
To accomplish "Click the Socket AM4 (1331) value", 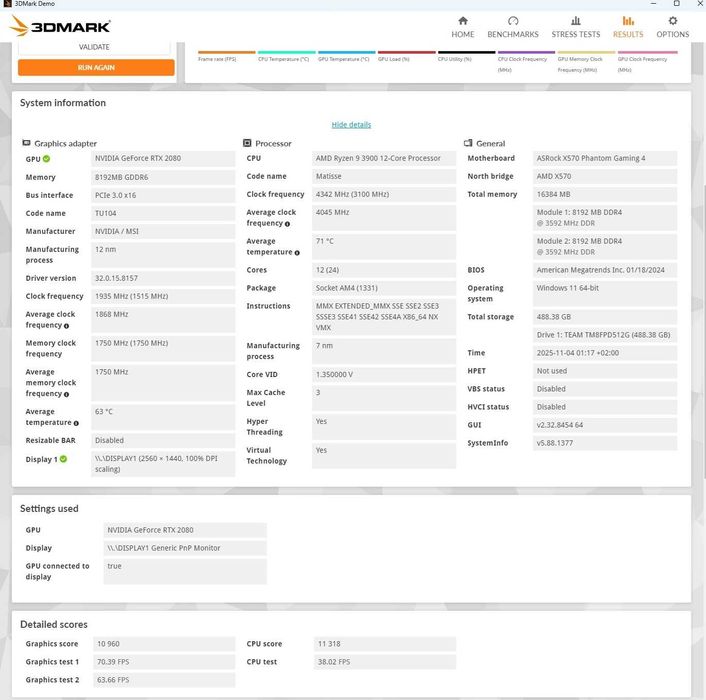I will 384,288.
